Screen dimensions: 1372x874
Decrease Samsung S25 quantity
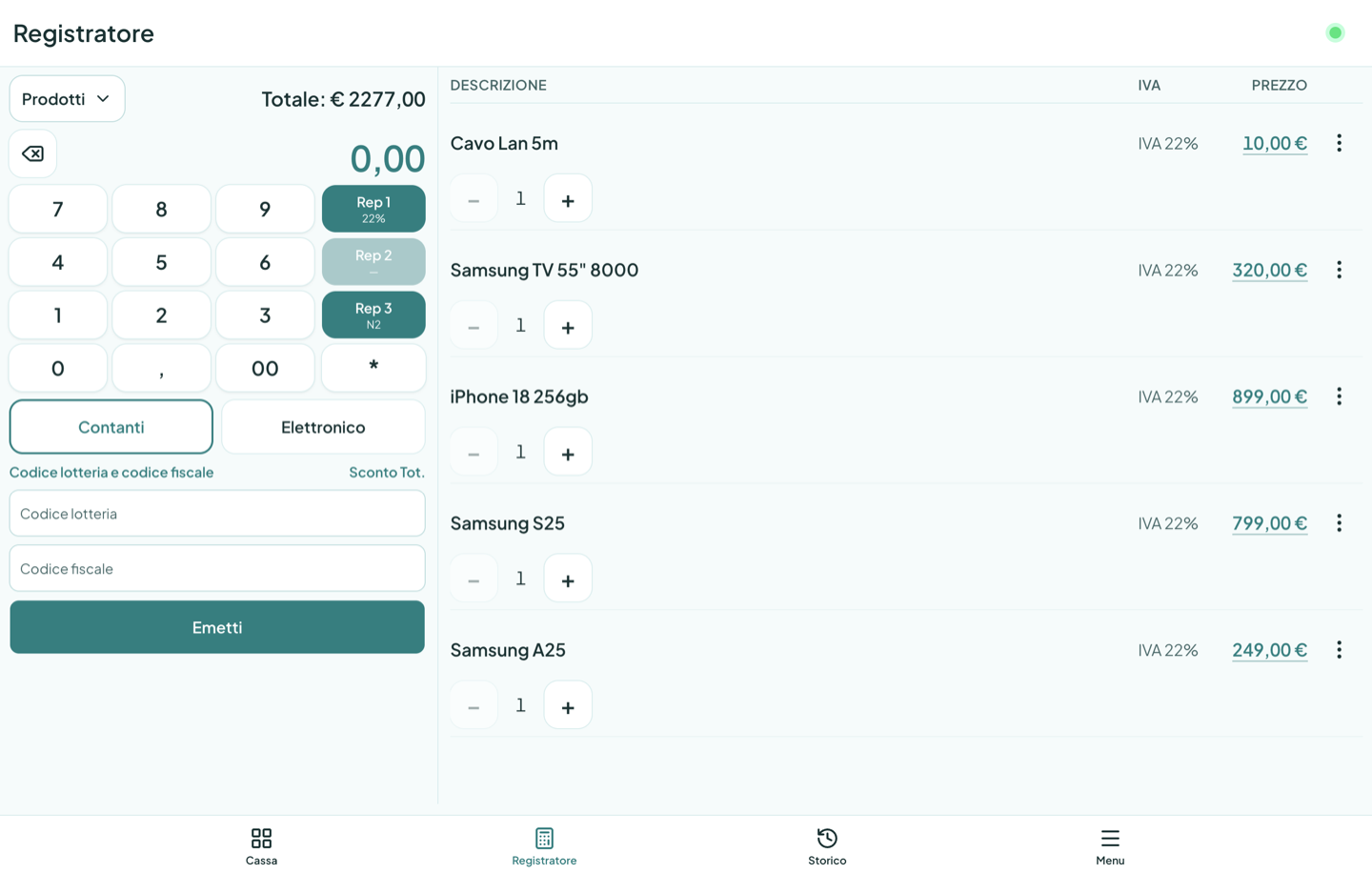[x=474, y=579]
